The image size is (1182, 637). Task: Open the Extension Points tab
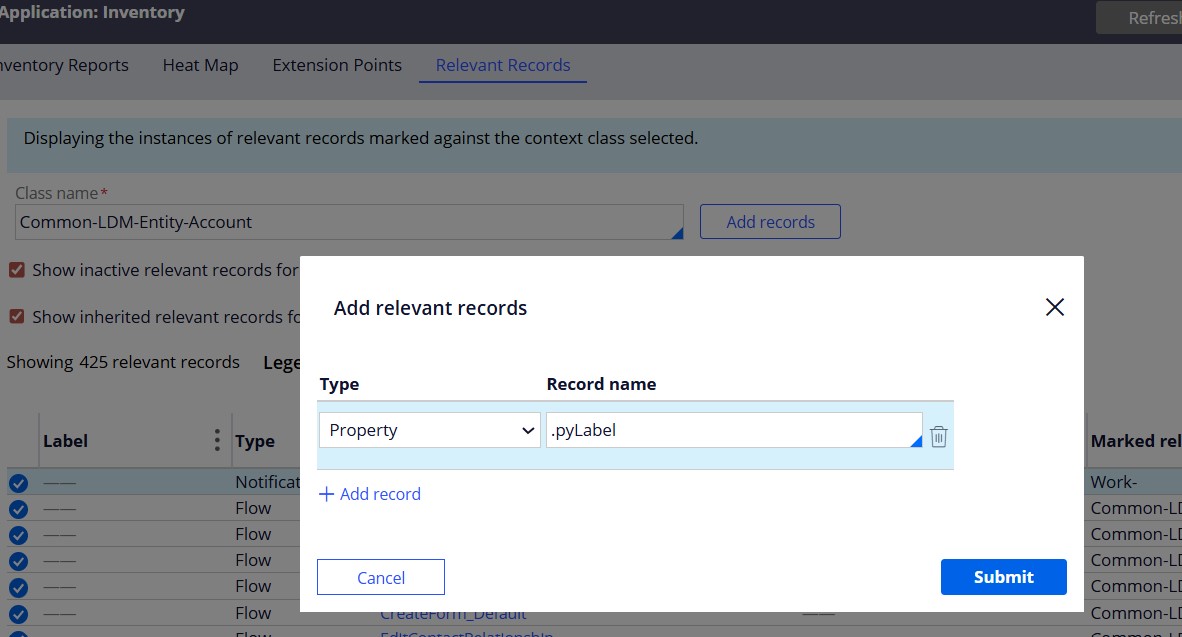point(336,65)
